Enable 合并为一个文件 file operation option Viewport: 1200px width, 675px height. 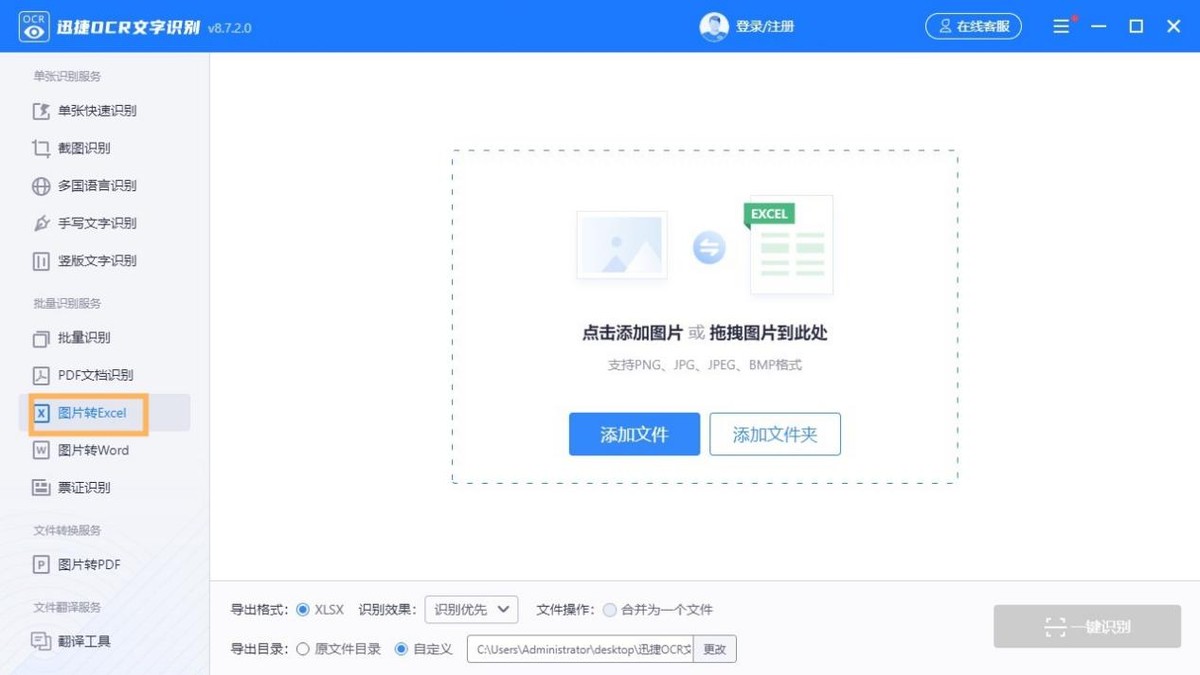click(x=610, y=609)
